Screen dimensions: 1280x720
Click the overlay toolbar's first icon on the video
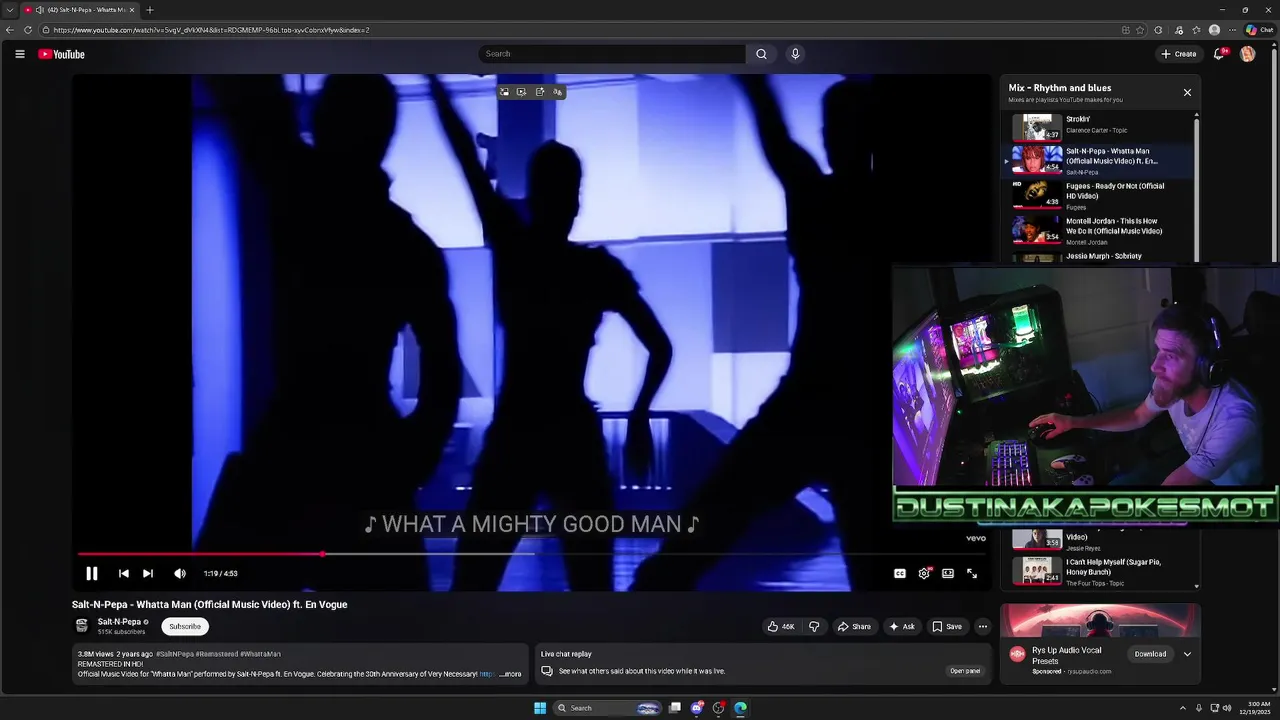(x=504, y=92)
